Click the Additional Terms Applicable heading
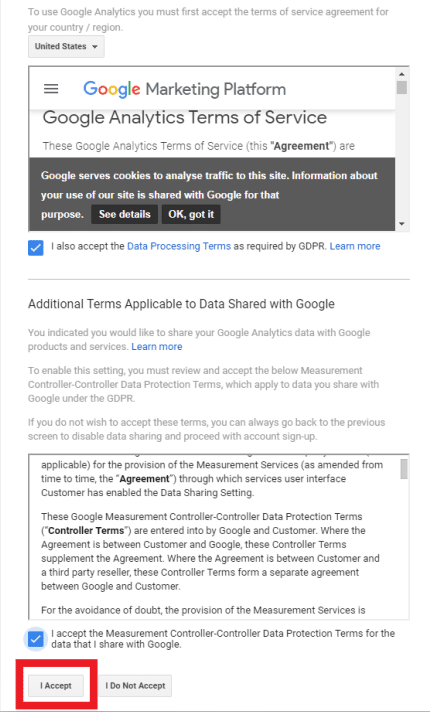This screenshot has height=712, width=430. (181, 304)
